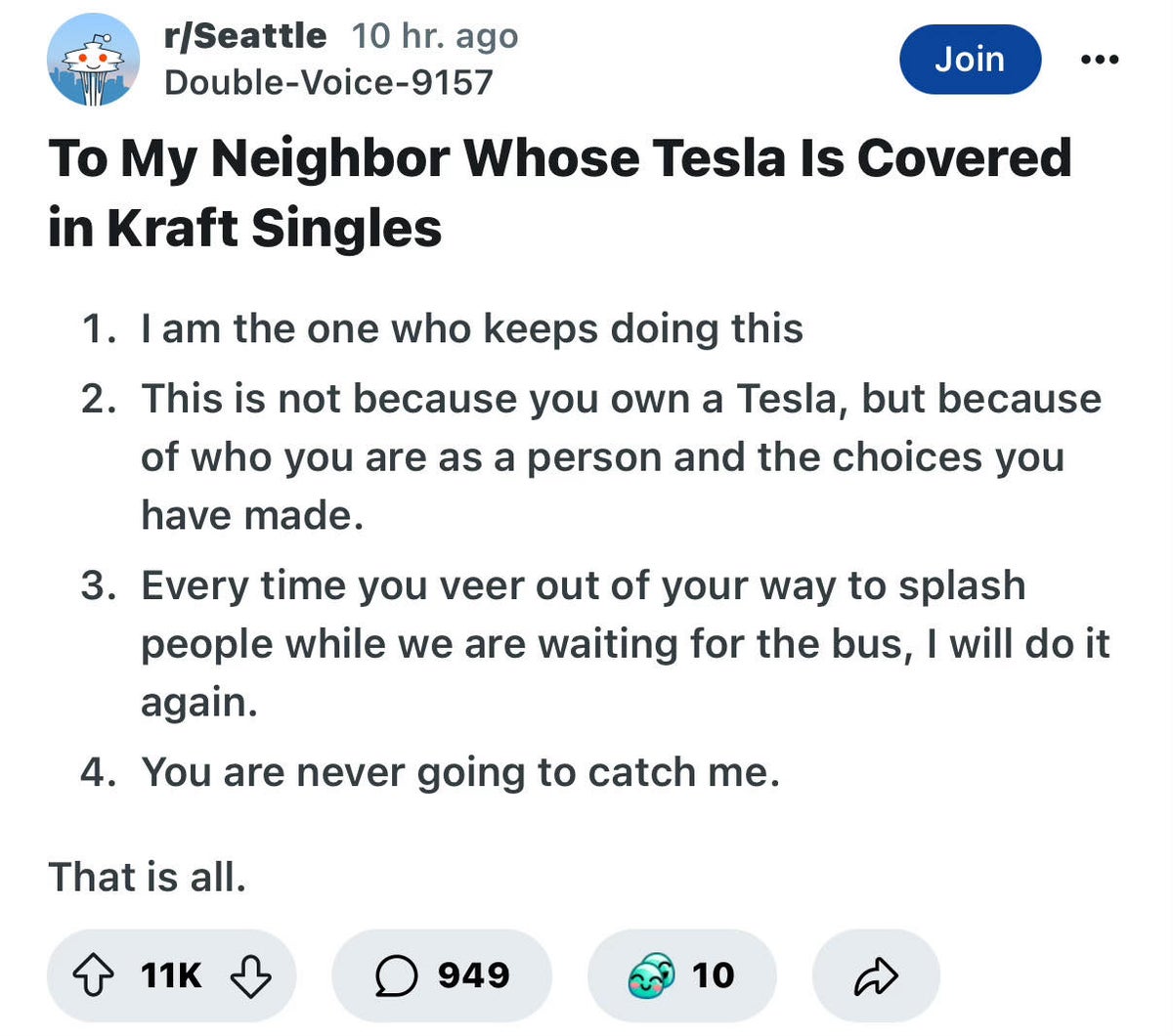Image resolution: width=1173 pixels, height=1036 pixels.
Task: Open the three-dot more options menu
Action: [x=1100, y=61]
